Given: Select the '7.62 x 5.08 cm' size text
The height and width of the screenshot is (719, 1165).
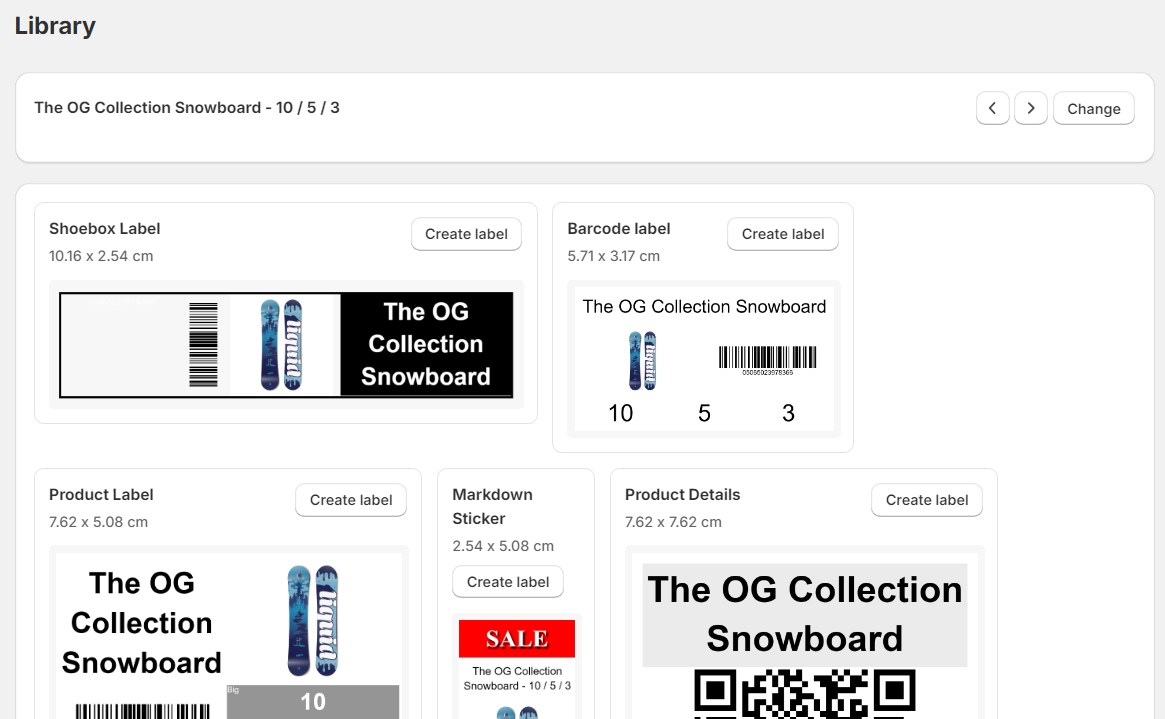Looking at the screenshot, I should 98,522.
